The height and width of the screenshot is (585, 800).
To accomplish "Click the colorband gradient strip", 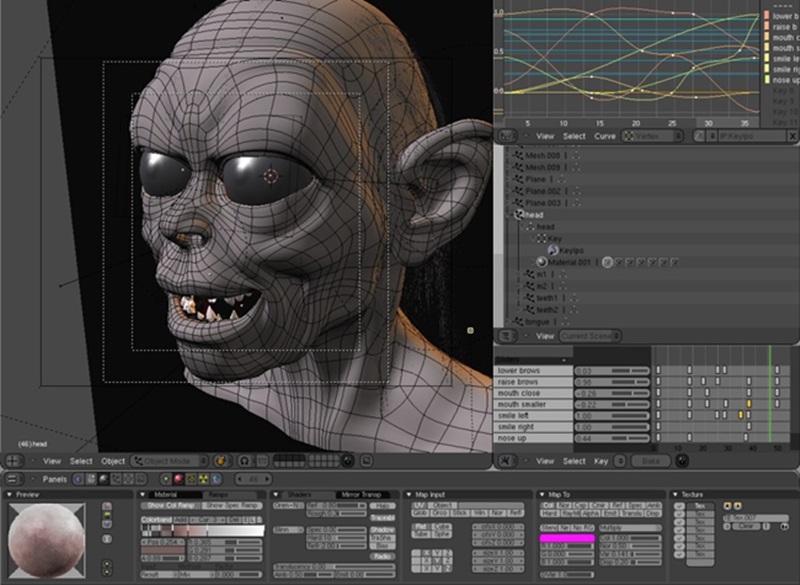I will coord(203,531).
